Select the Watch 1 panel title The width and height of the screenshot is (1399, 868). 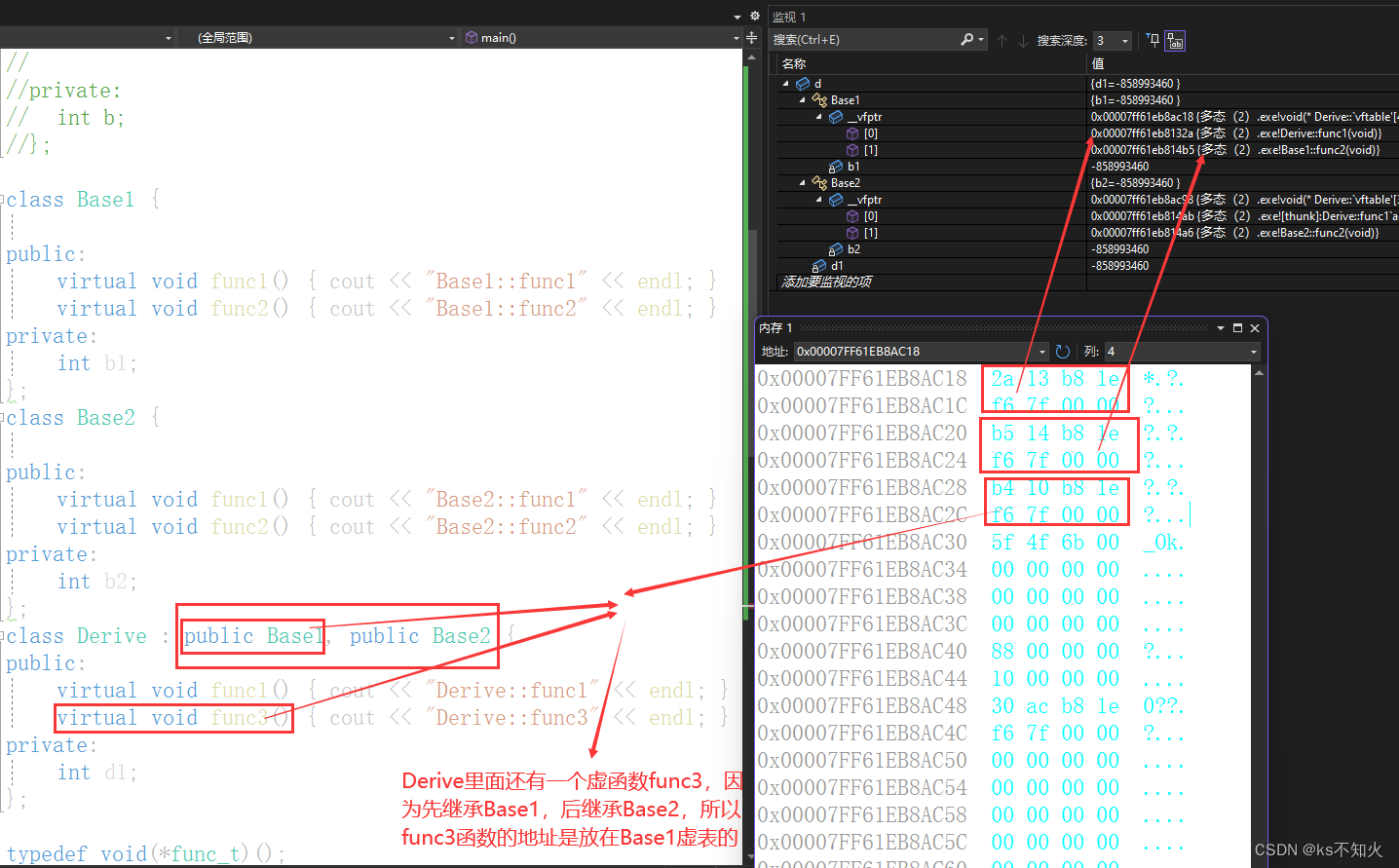click(789, 17)
